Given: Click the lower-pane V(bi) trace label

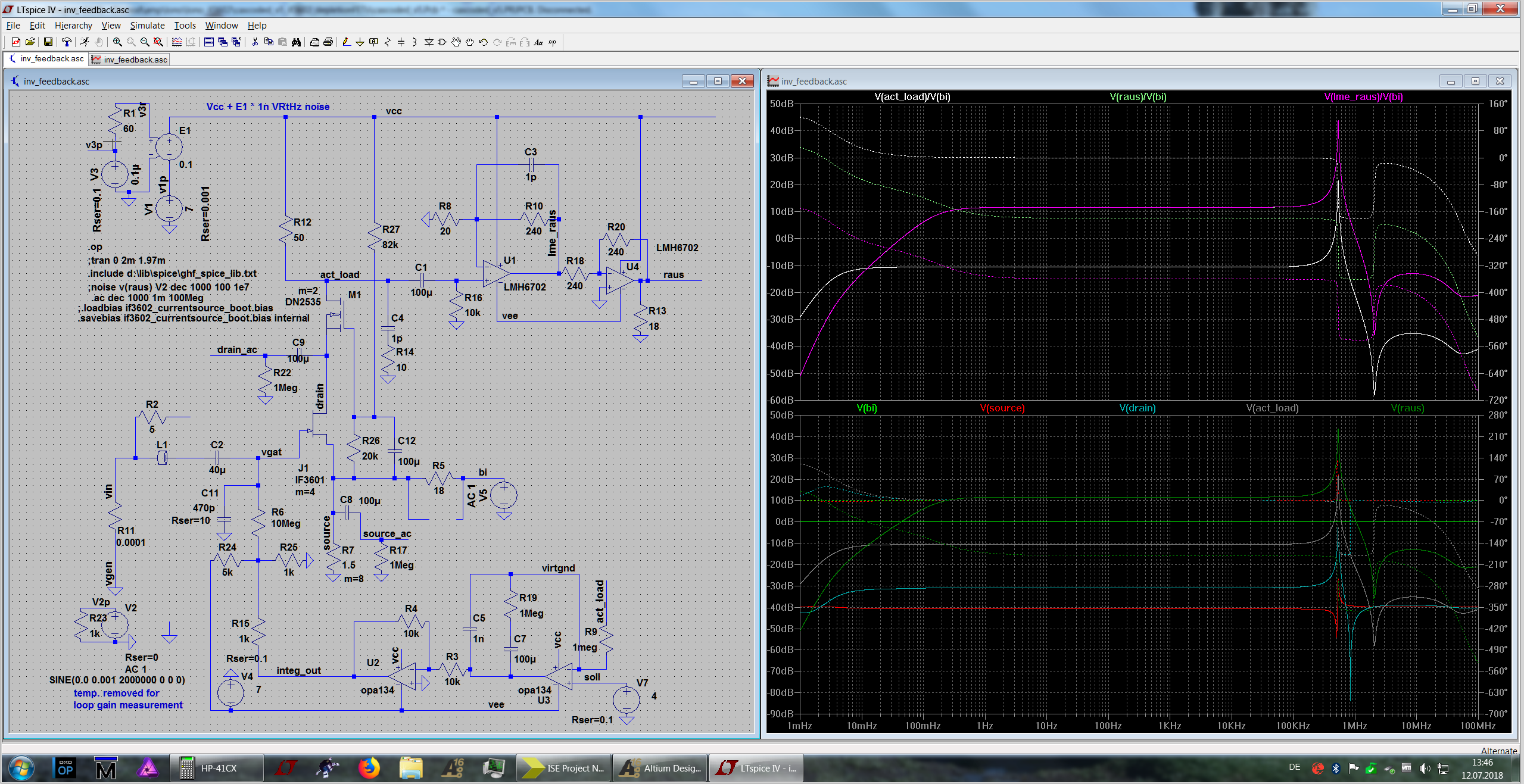Looking at the screenshot, I should pos(867,408).
